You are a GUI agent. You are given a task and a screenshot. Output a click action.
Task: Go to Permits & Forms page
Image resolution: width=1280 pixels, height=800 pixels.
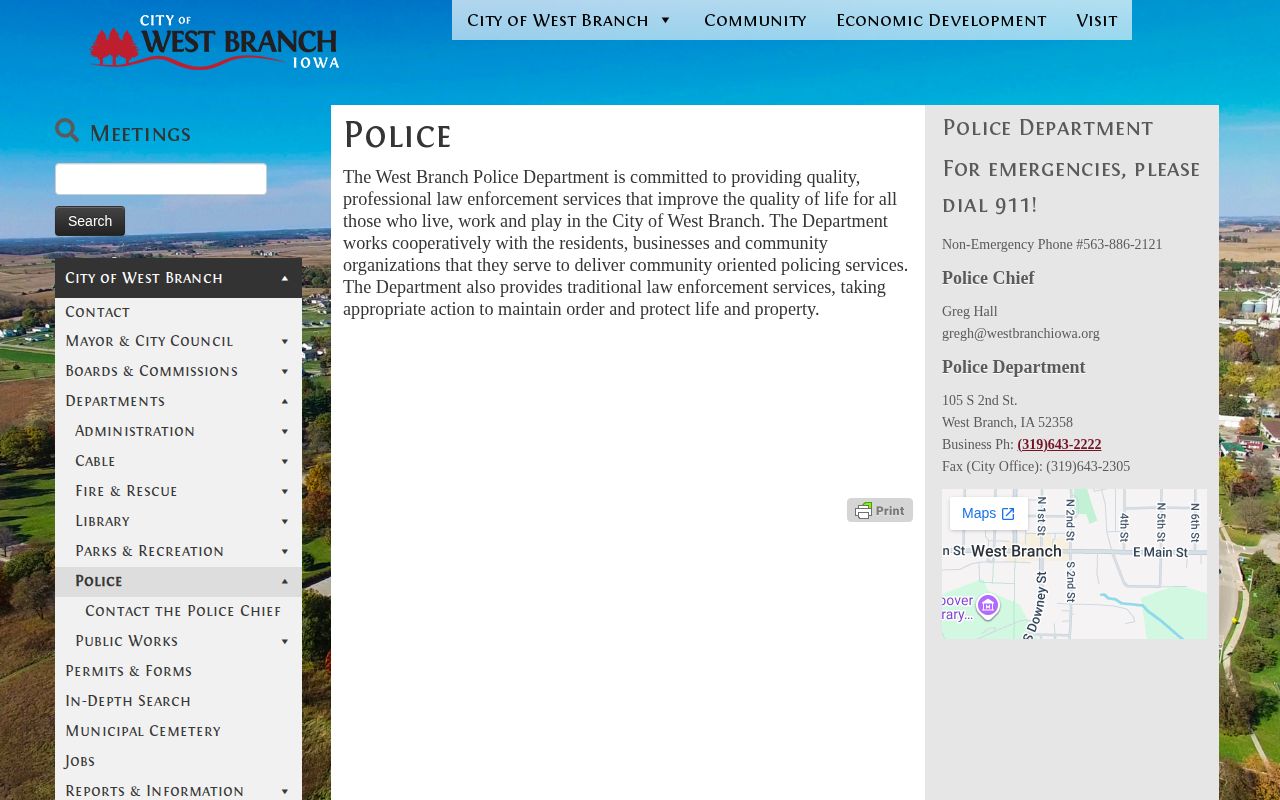(178, 671)
